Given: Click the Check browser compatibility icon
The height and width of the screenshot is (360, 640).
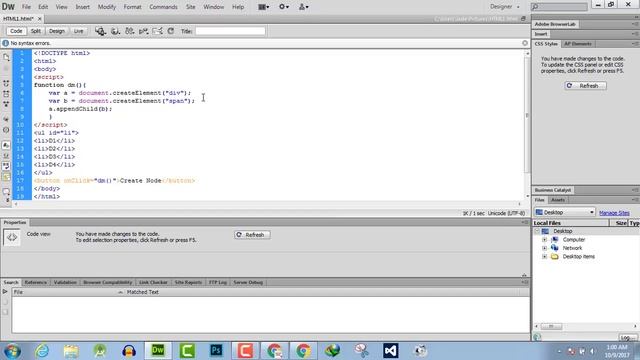Looking at the screenshot, I should (157, 31).
